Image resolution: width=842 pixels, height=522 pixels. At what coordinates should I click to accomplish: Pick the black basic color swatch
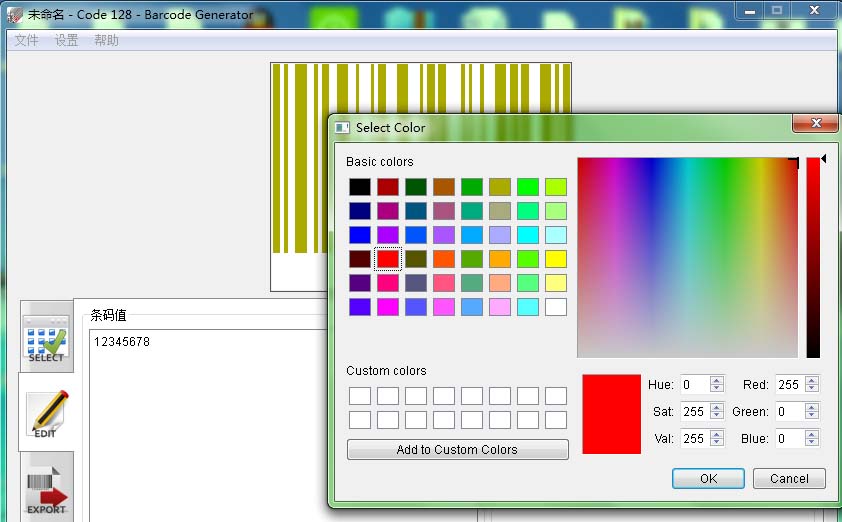(x=360, y=187)
